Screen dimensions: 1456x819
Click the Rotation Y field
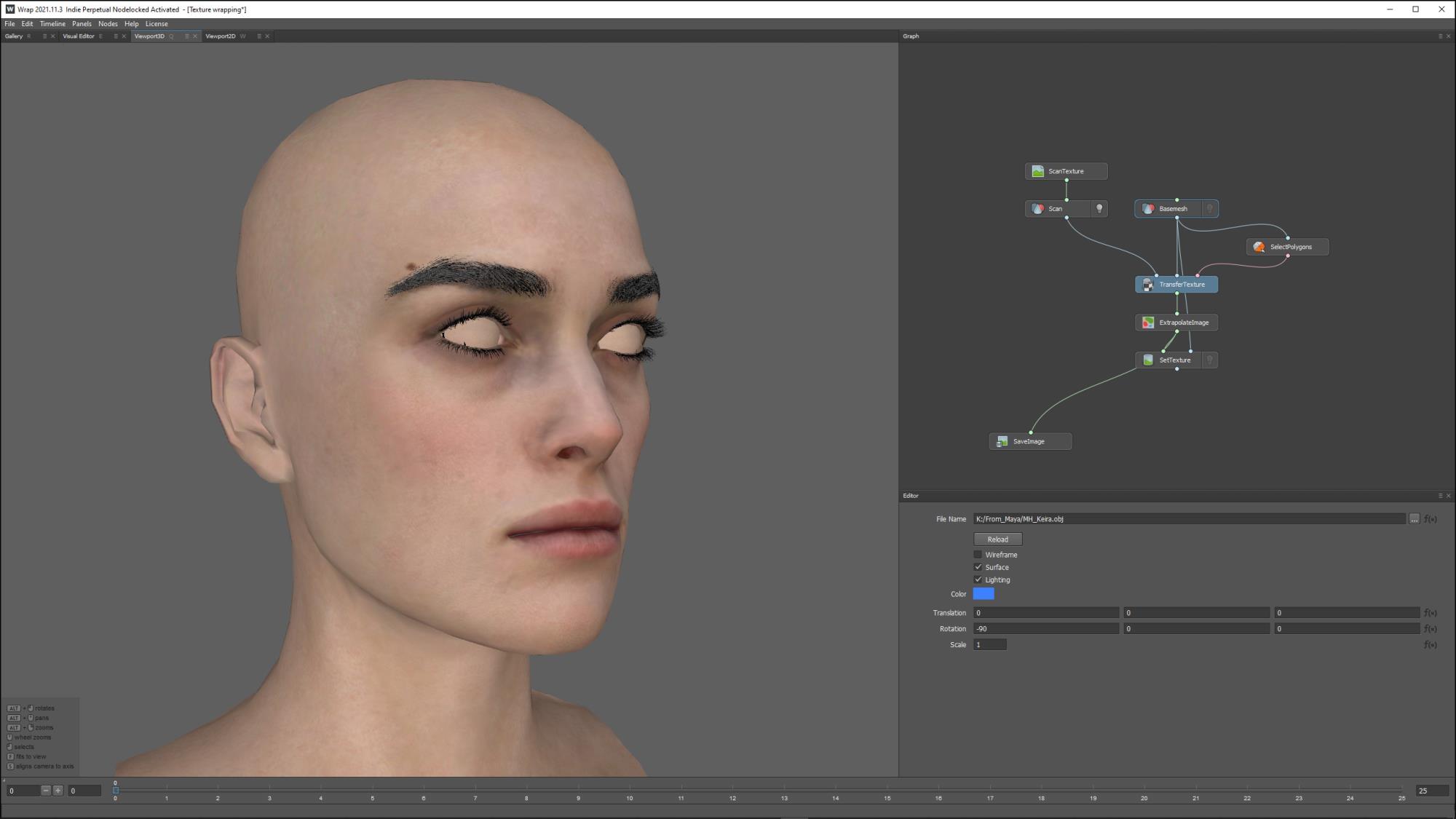1197,629
